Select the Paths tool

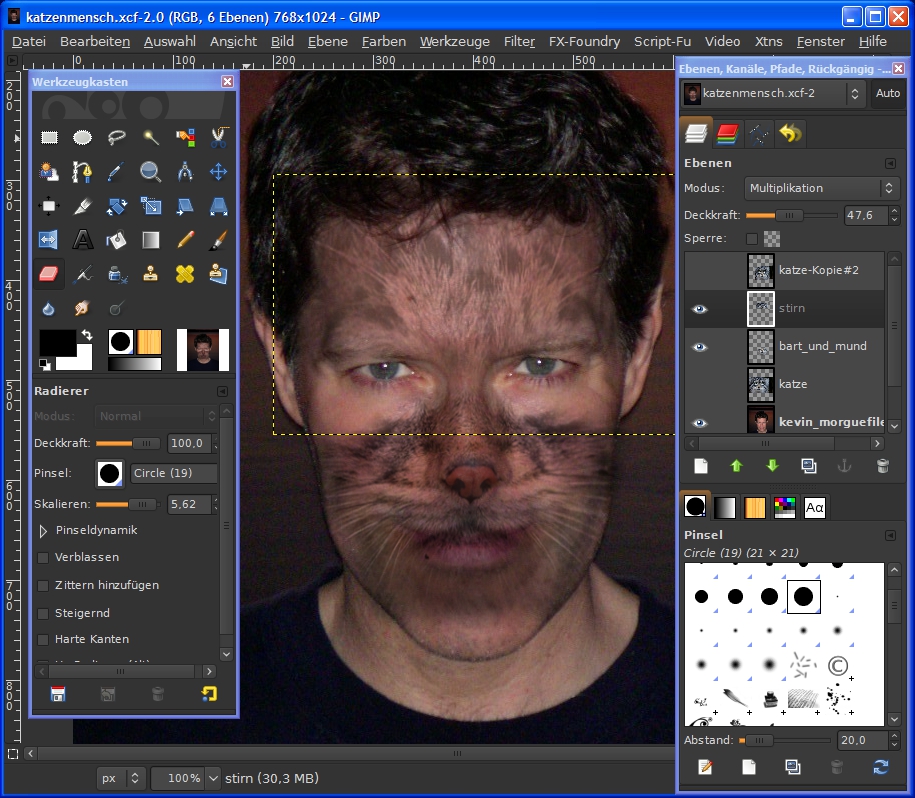[x=82, y=172]
